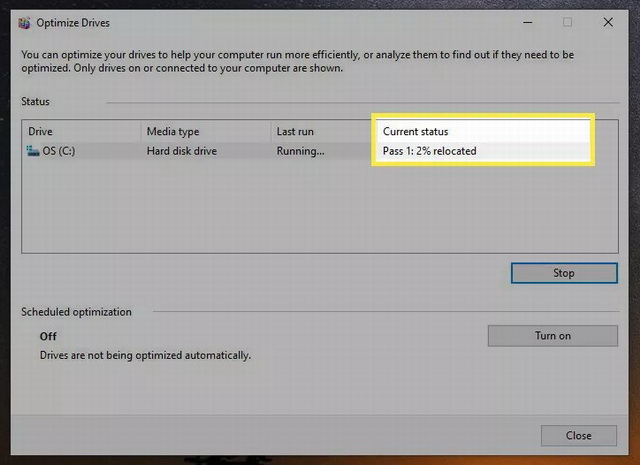Sort by the Last run column header

322,131
